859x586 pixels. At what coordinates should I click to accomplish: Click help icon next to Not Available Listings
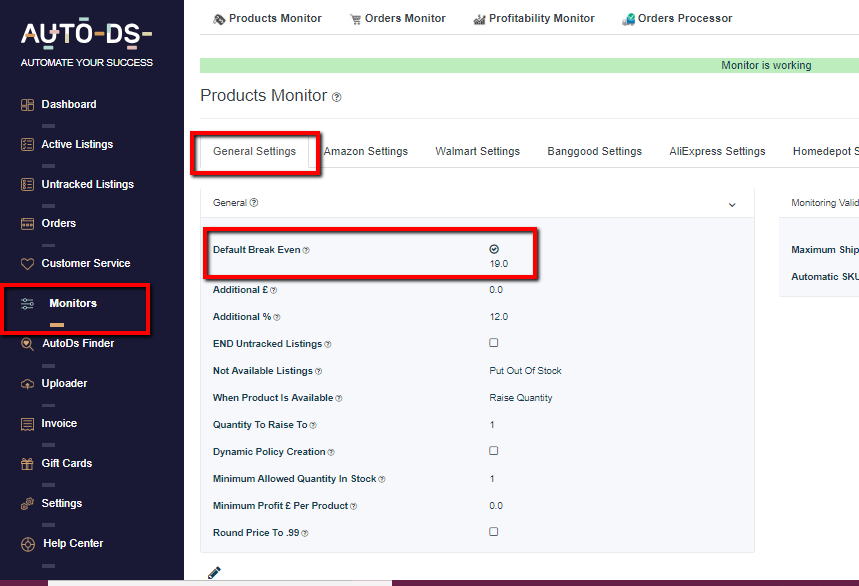318,371
